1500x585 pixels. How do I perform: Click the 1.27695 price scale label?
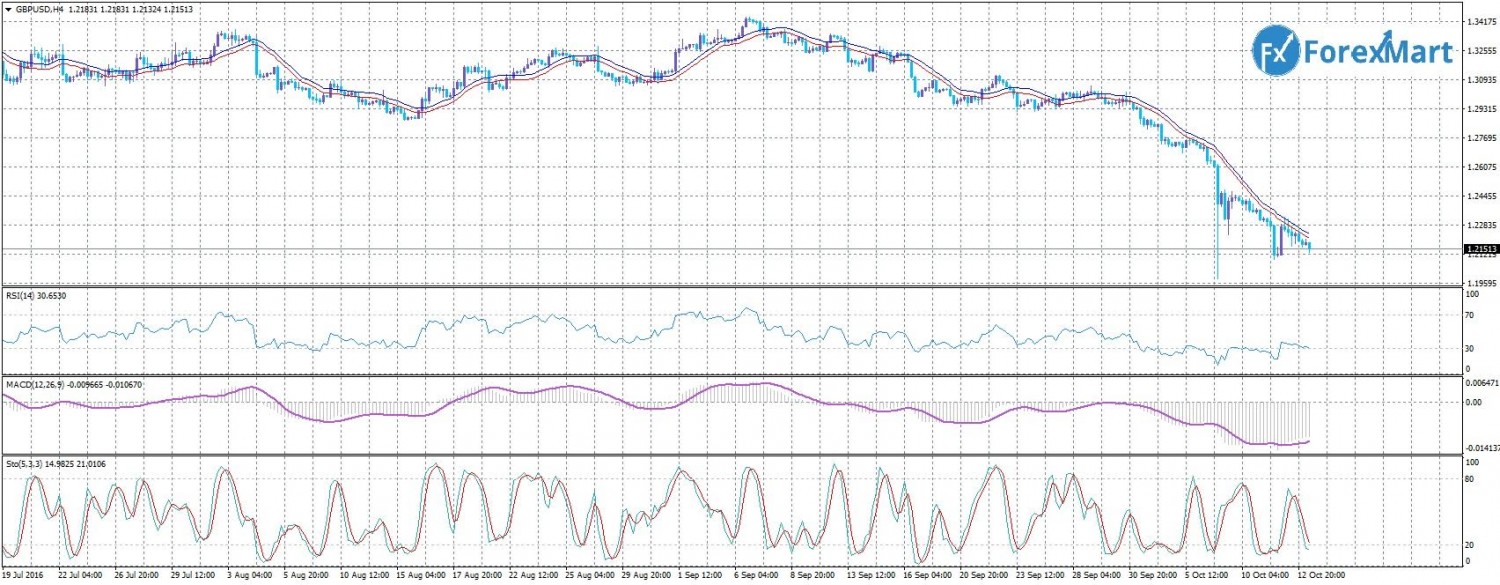(1480, 138)
